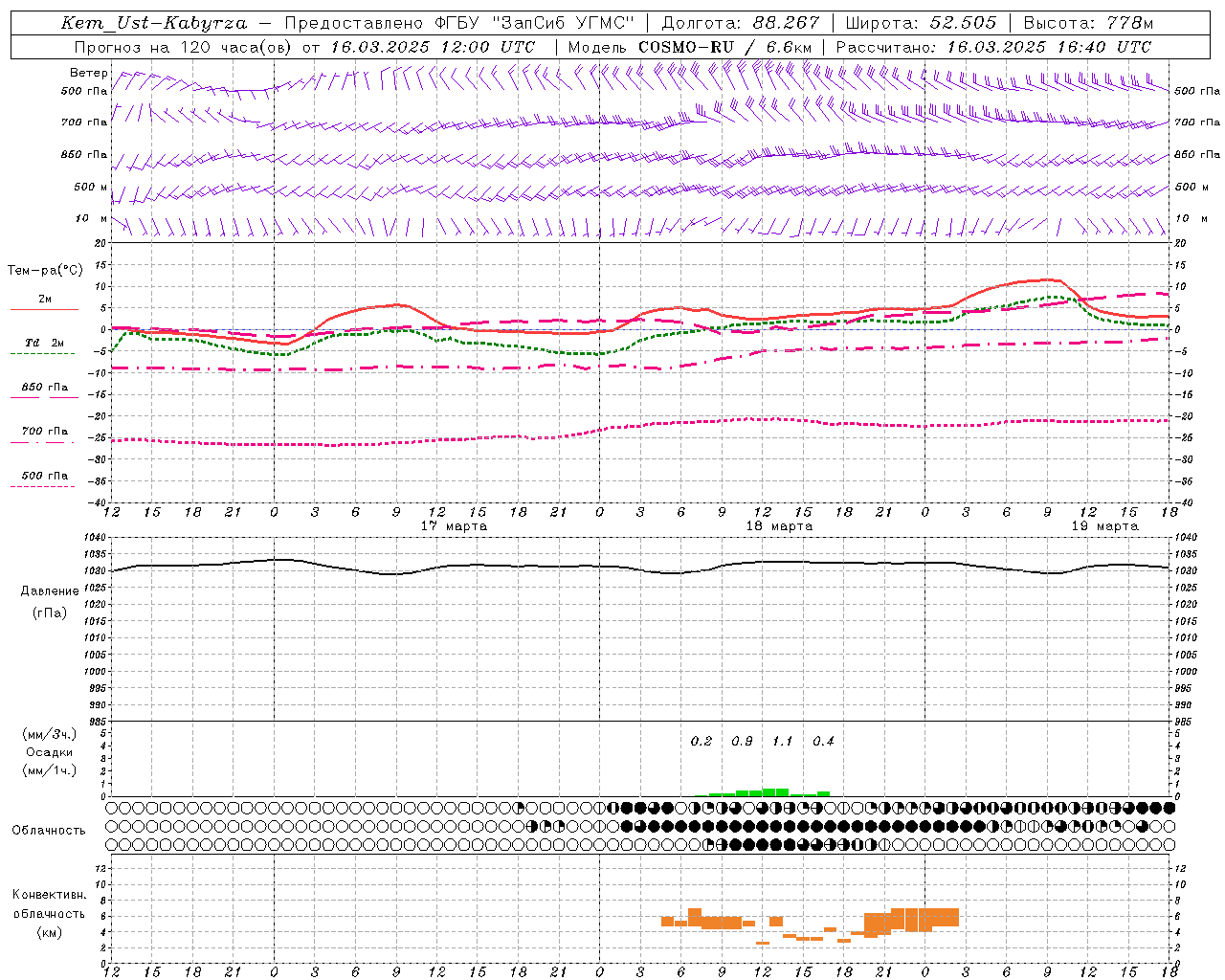Click the Давление panel label
Image resolution: width=1225 pixels, height=980 pixels.
50,591
